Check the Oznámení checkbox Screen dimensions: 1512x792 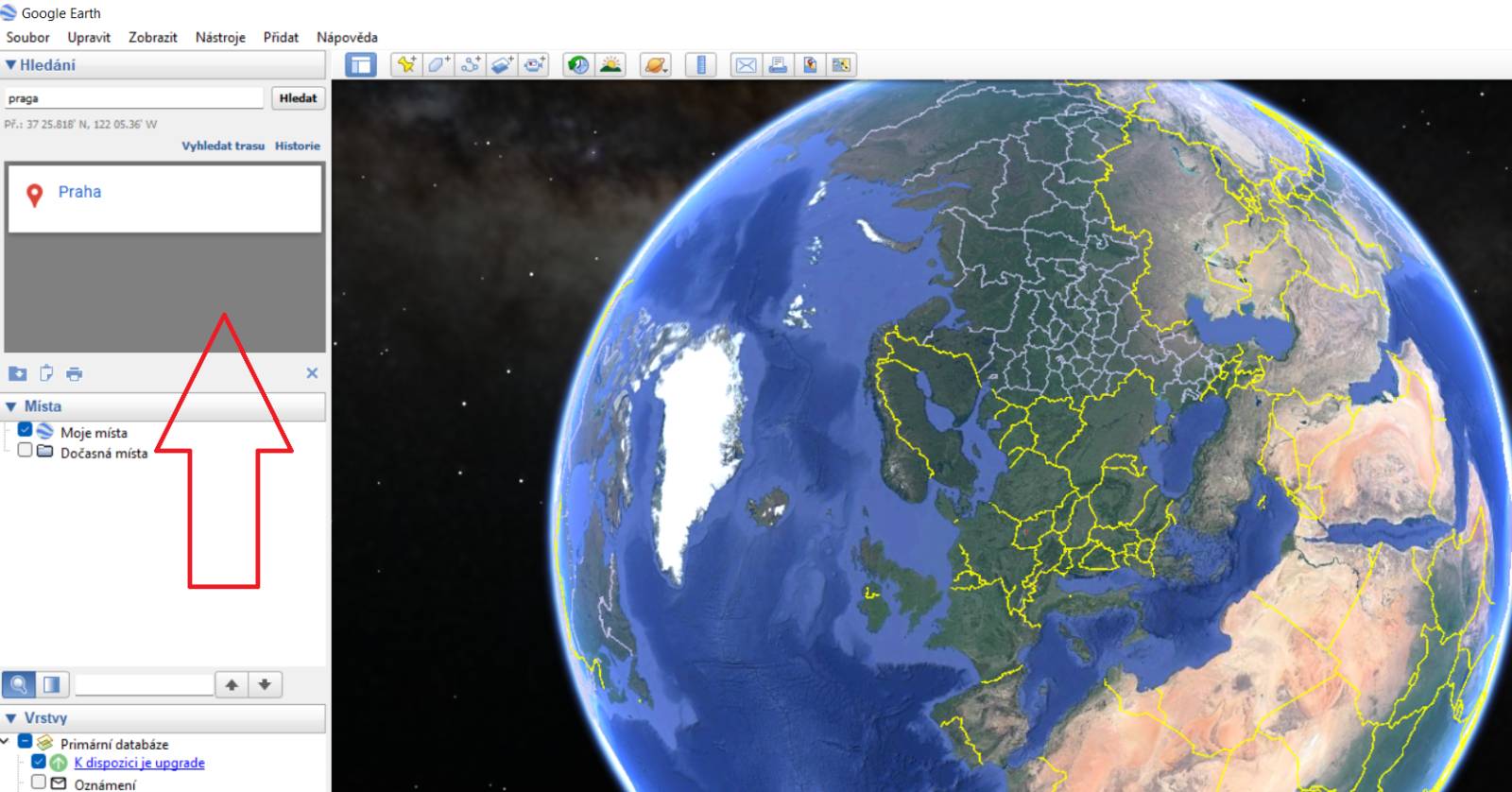(x=39, y=783)
